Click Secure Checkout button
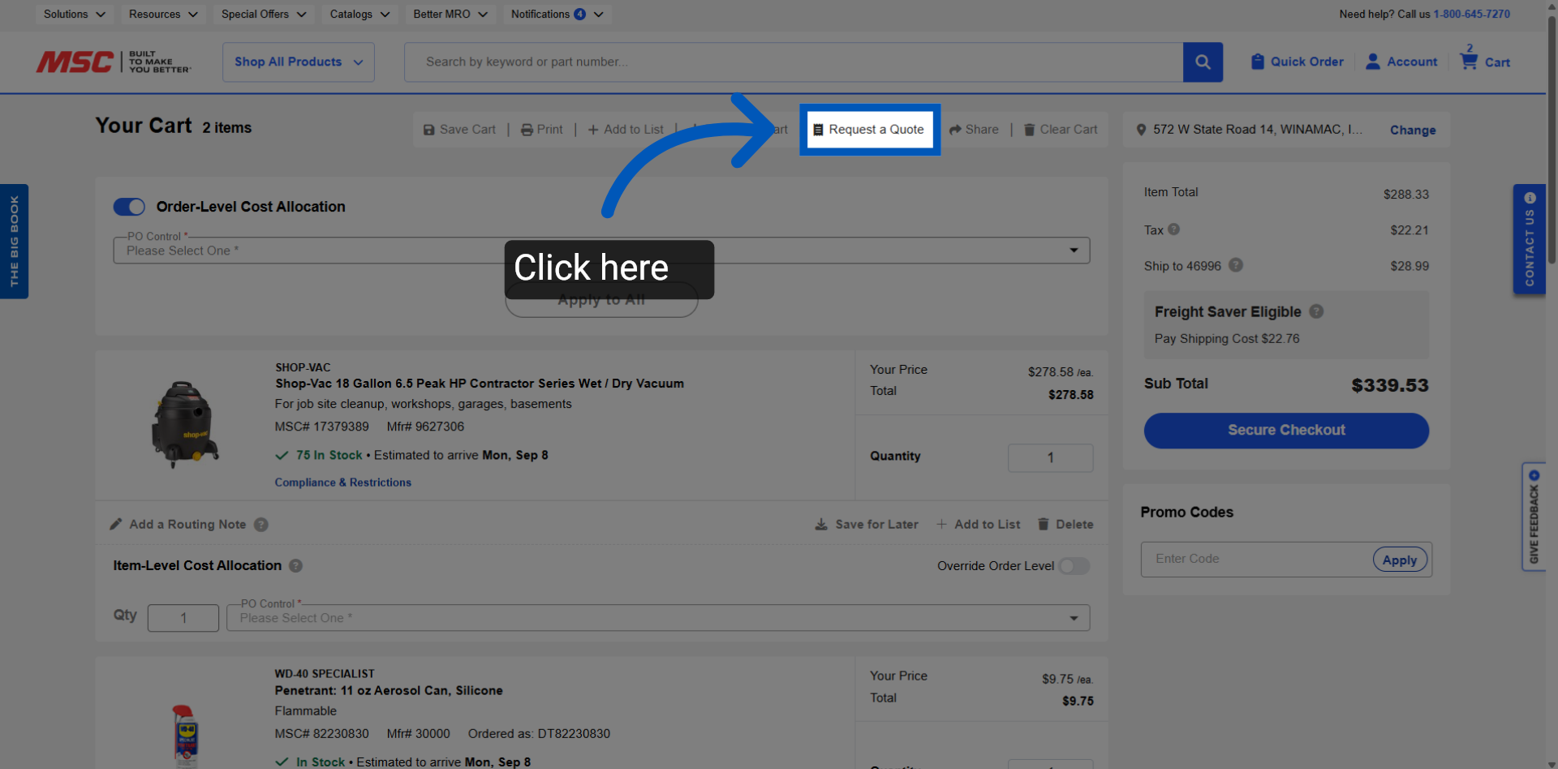 (x=1286, y=430)
